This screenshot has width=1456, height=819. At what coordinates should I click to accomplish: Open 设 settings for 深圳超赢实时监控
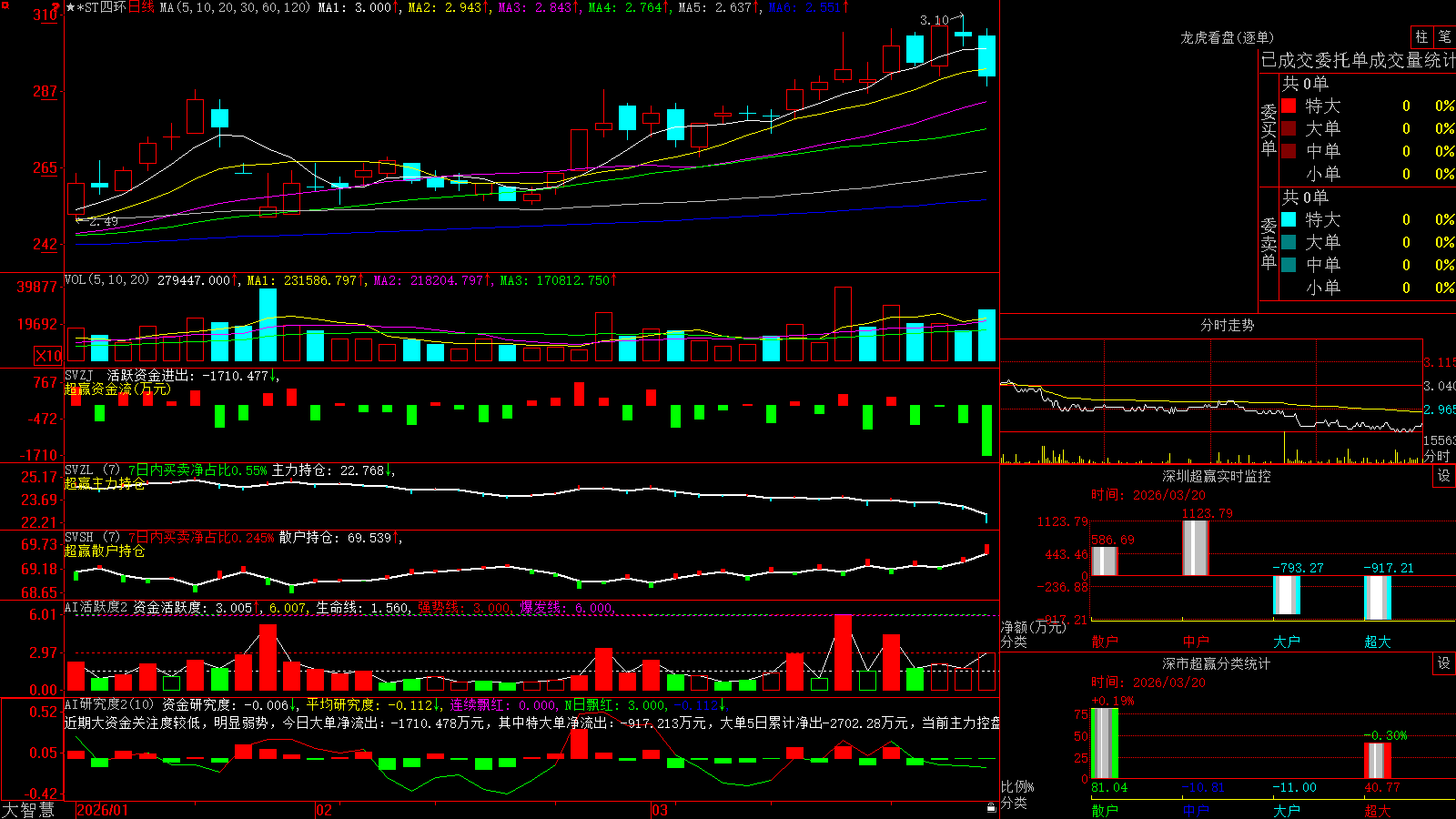click(1444, 476)
